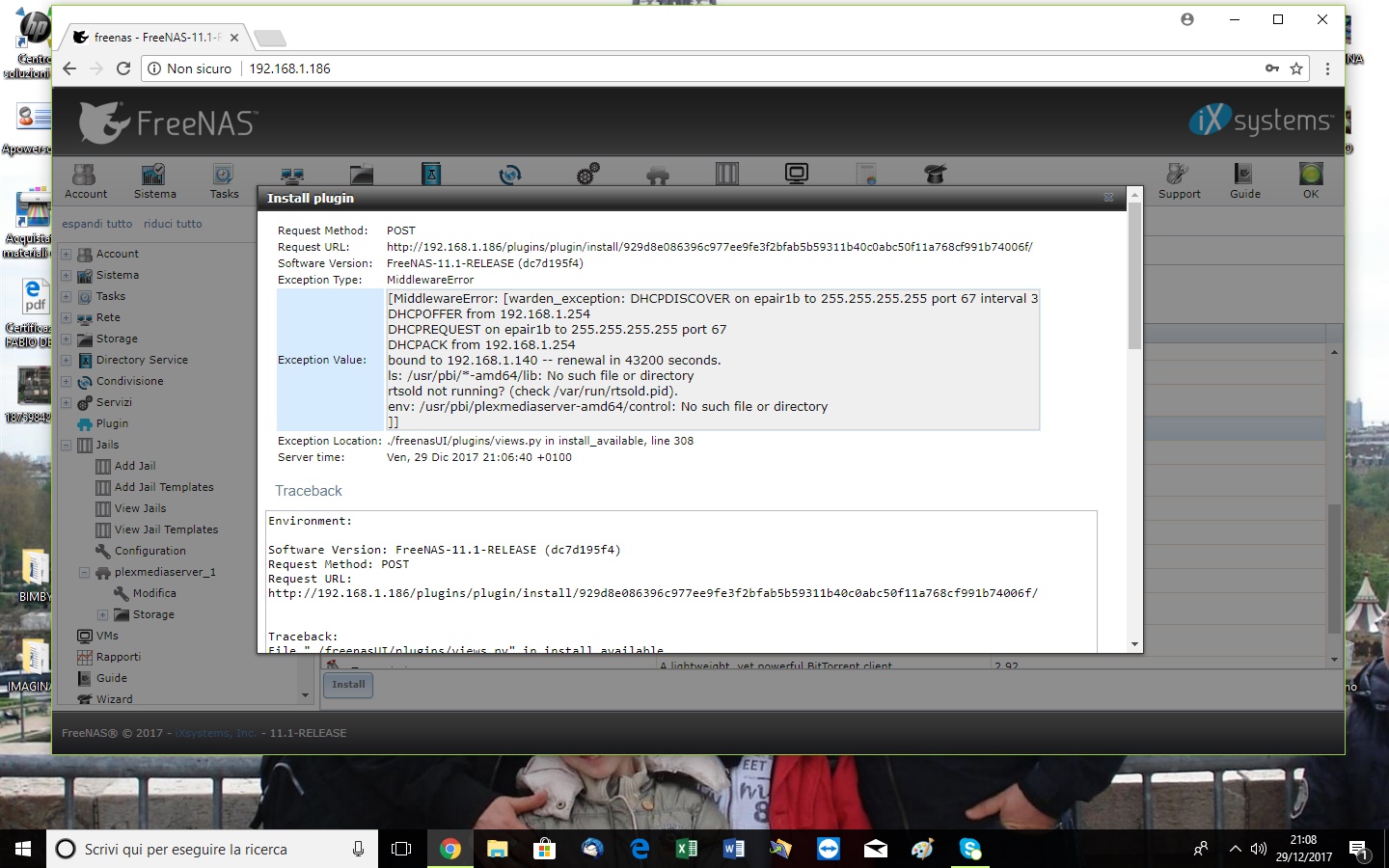Open the Services gears toolbar icon
This screenshot has height=868, width=1389.
(x=587, y=174)
